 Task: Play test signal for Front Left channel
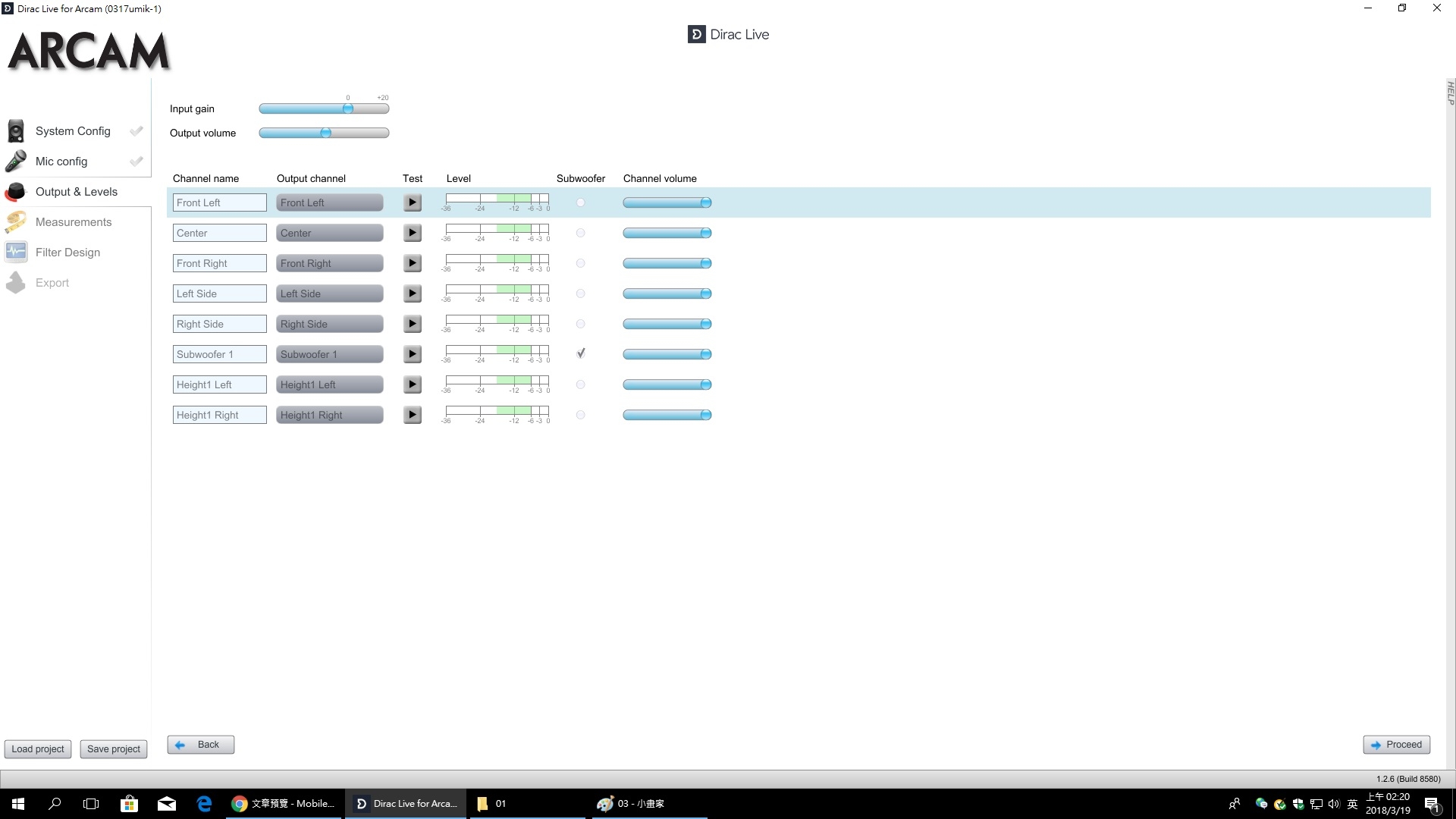(x=412, y=202)
